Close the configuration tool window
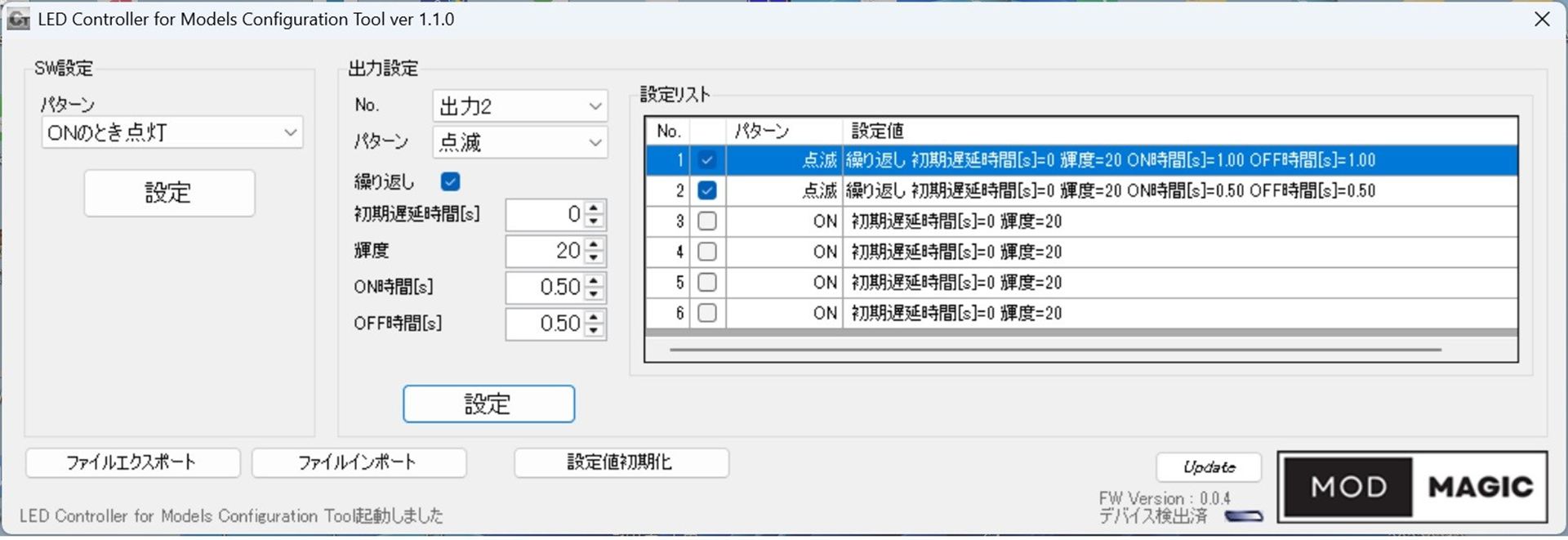The image size is (1568, 540). (x=1542, y=19)
